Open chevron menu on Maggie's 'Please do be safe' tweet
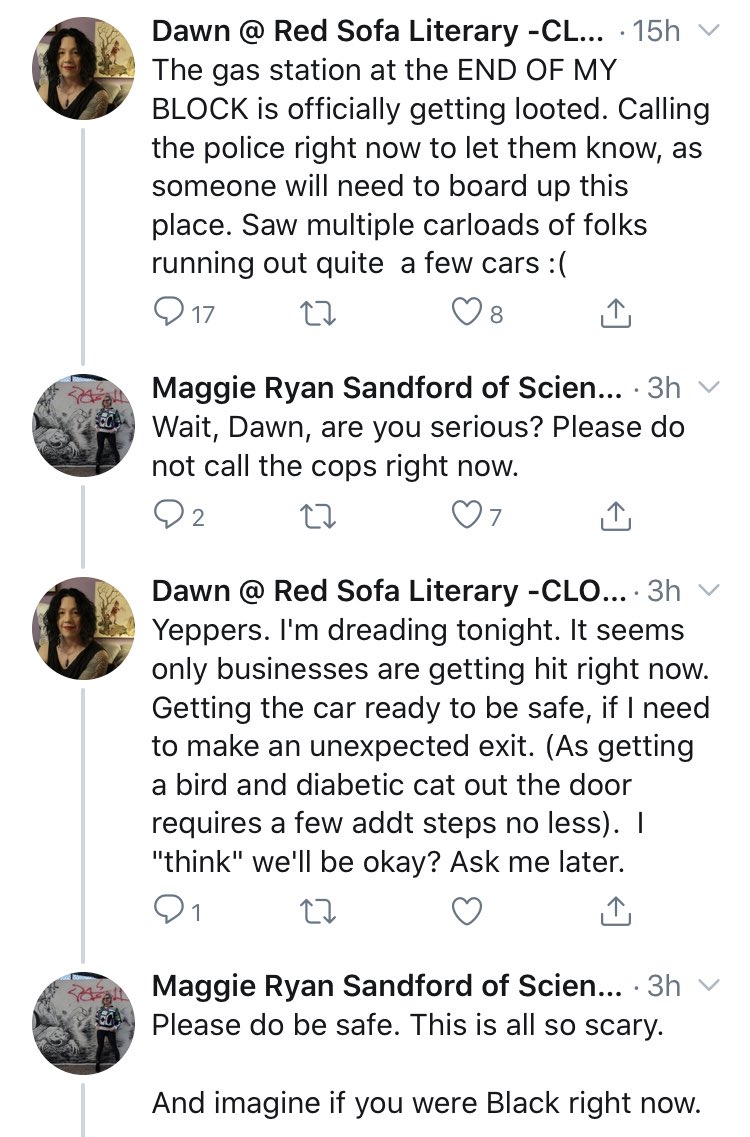This screenshot has height=1137, width=750. [x=707, y=985]
